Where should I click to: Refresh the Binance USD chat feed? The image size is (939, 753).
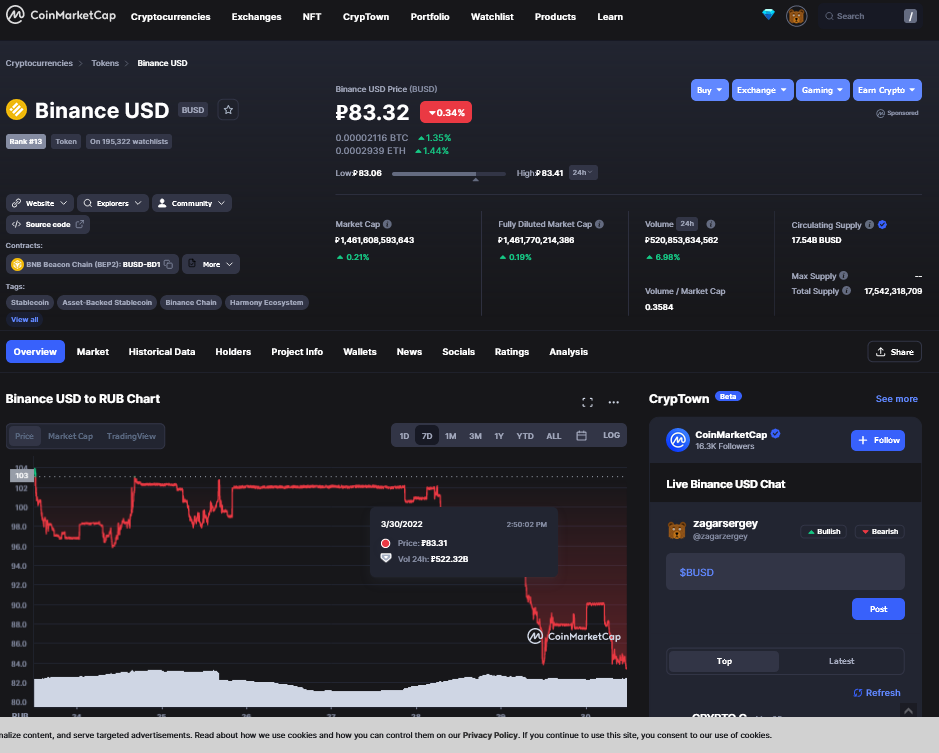(877, 692)
